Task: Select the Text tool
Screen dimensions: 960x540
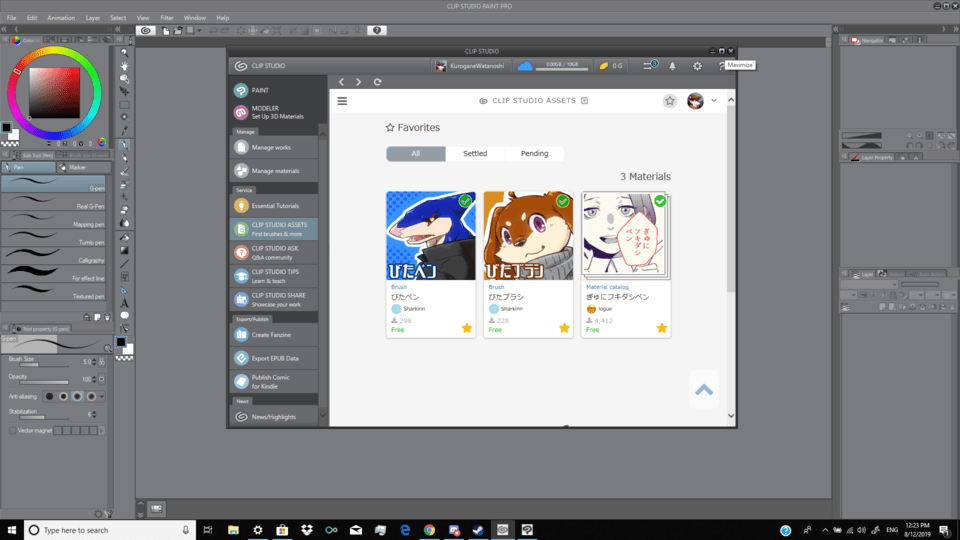Action: [124, 303]
